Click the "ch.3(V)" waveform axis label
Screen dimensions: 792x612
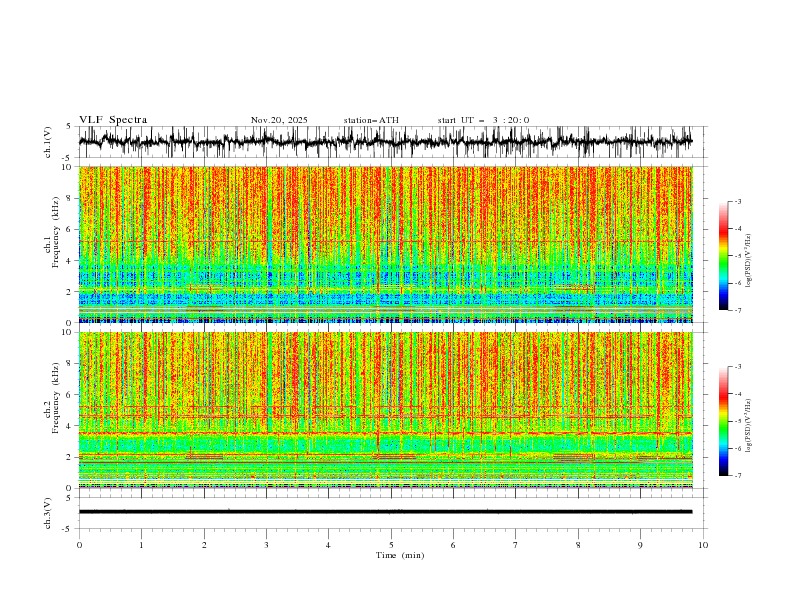click(48, 513)
